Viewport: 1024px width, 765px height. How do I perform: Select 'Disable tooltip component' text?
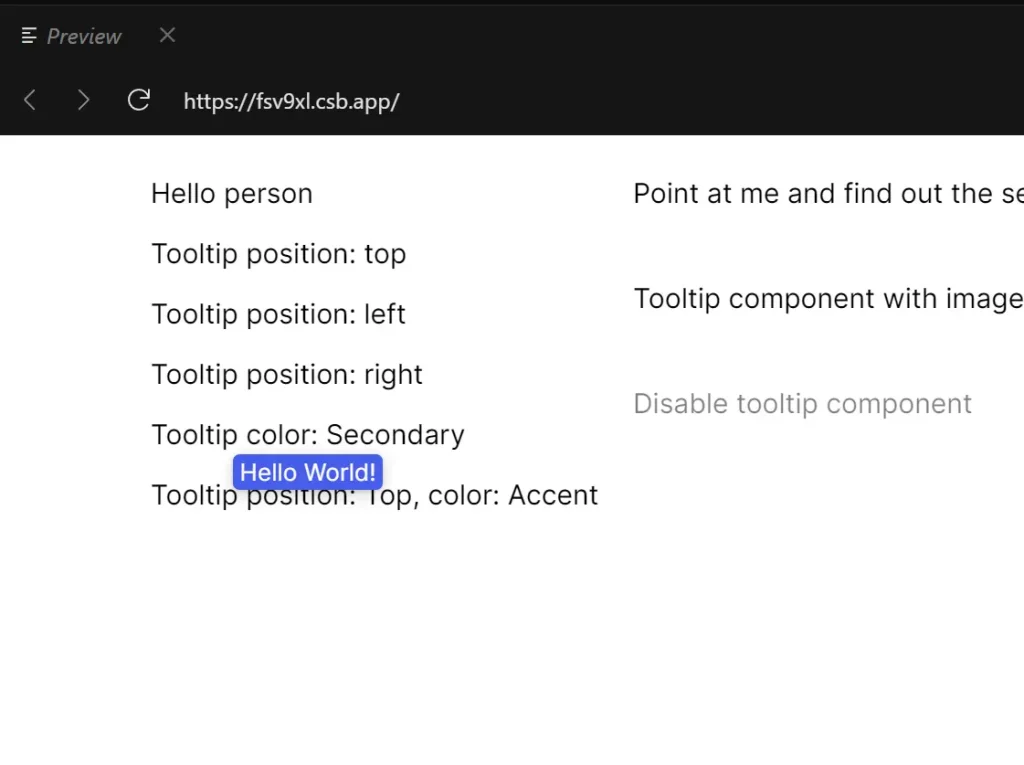(x=802, y=403)
